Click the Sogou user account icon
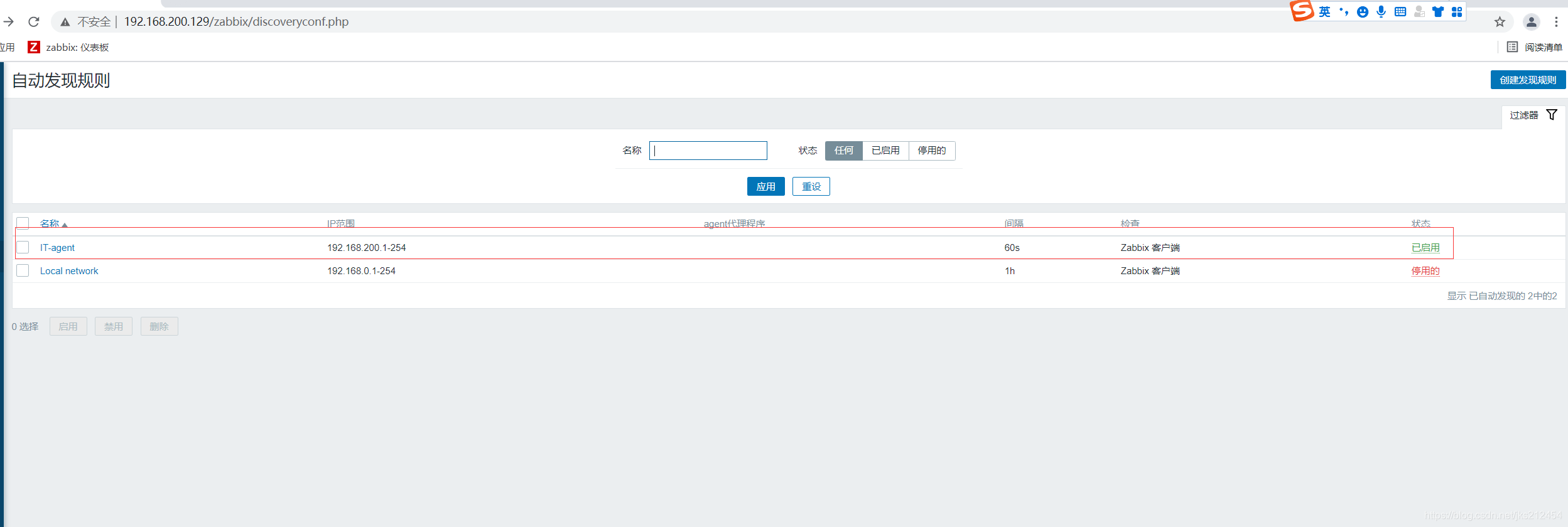Screen dimensions: 1568x527 [1419, 12]
